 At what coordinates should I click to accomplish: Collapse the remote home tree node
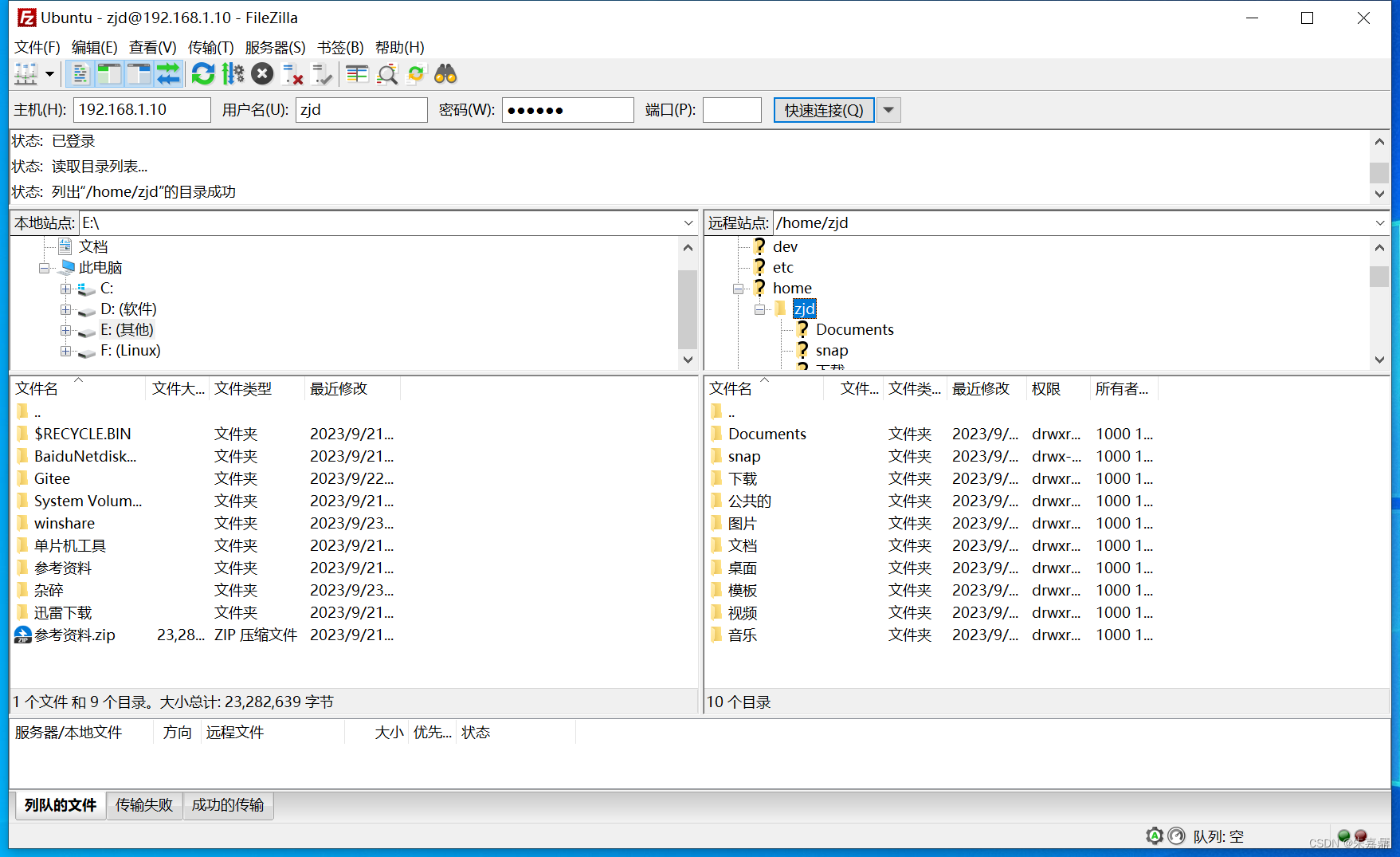coord(739,289)
